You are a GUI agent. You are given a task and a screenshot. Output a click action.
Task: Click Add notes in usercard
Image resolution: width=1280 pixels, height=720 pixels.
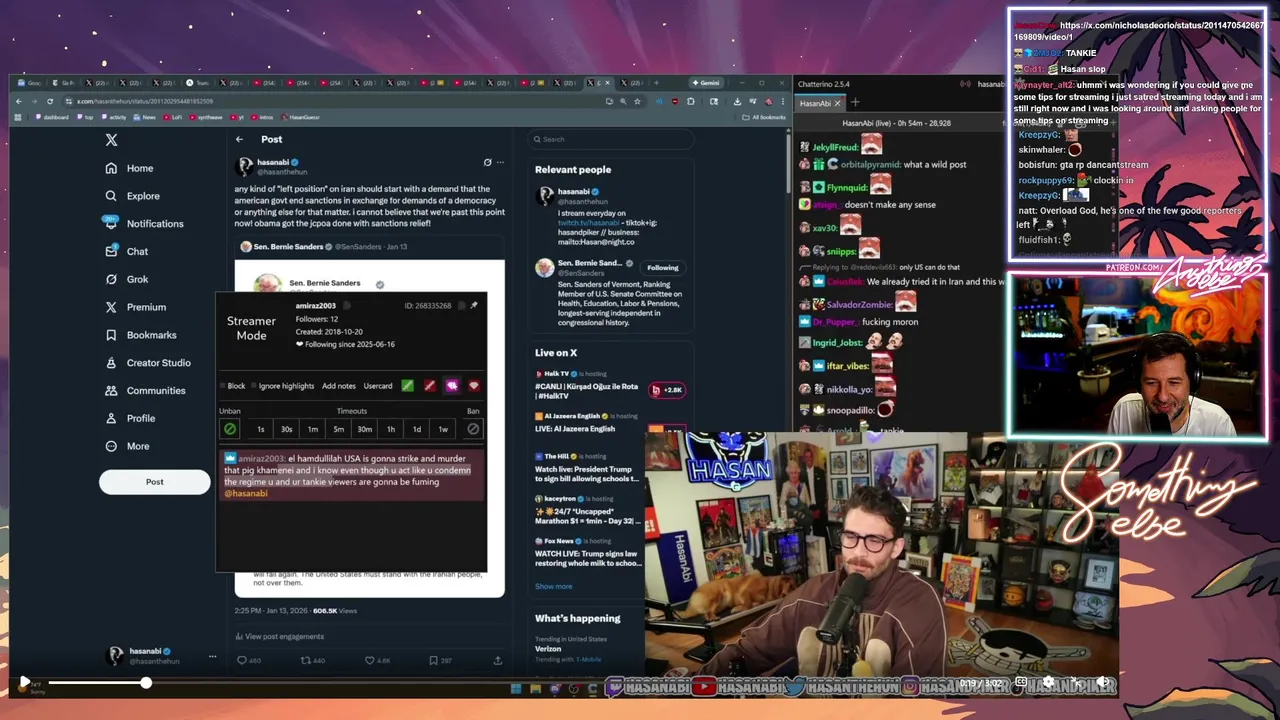(x=339, y=386)
